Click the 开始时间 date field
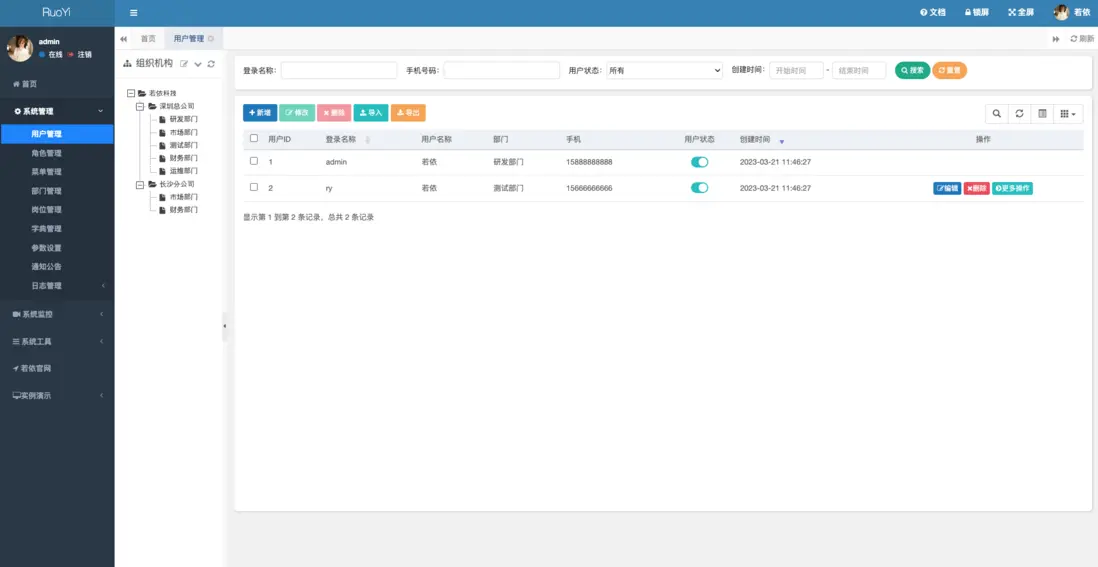Viewport: 1098px width, 567px height. click(x=796, y=70)
